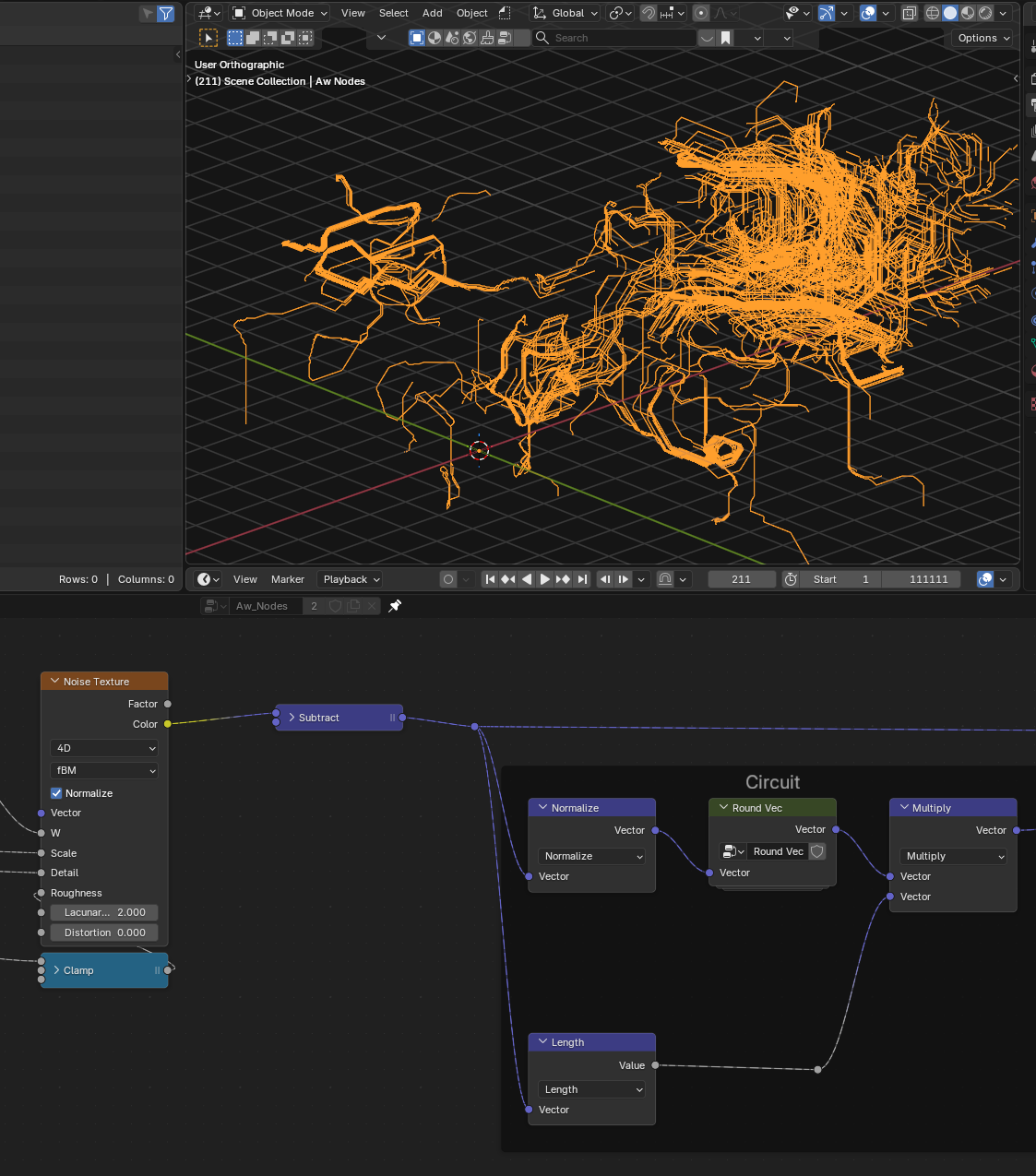This screenshot has height=1176, width=1036.
Task: Open the Multiply operation dropdown
Action: pos(953,856)
